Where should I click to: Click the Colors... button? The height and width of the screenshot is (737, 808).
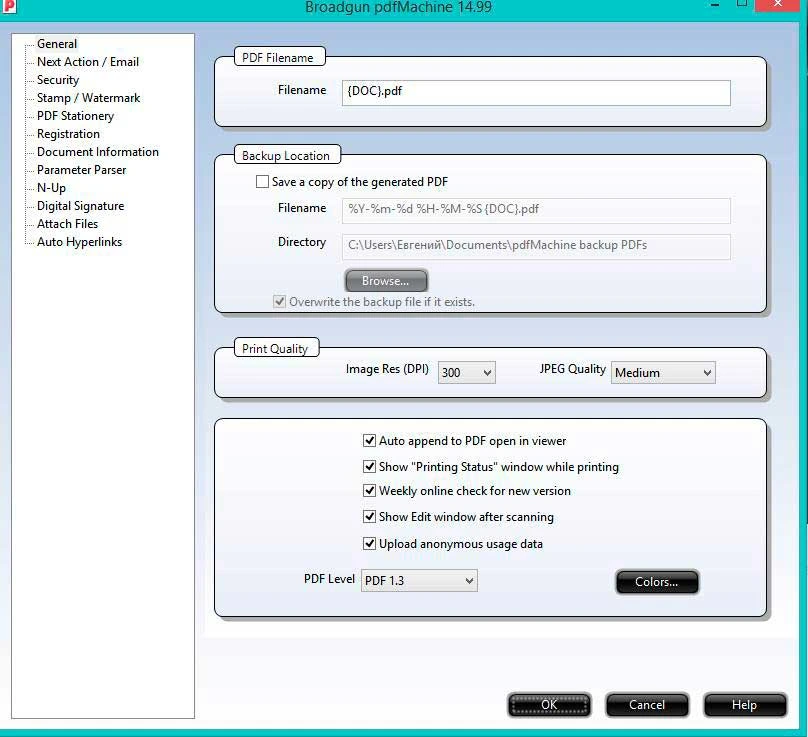click(657, 582)
